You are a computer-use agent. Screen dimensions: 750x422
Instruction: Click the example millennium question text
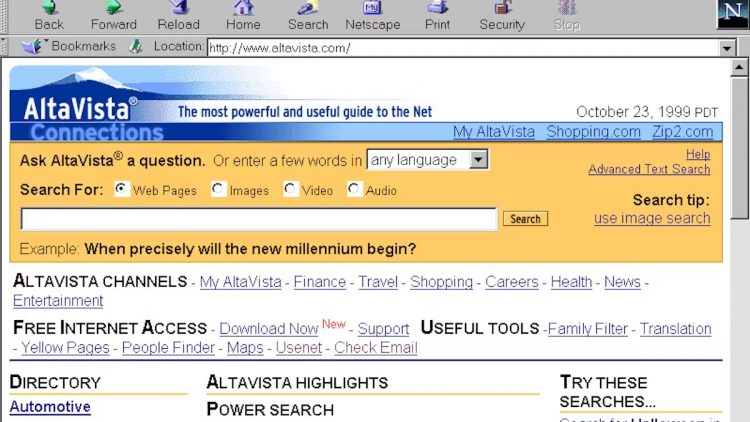pyautogui.click(x=250, y=249)
